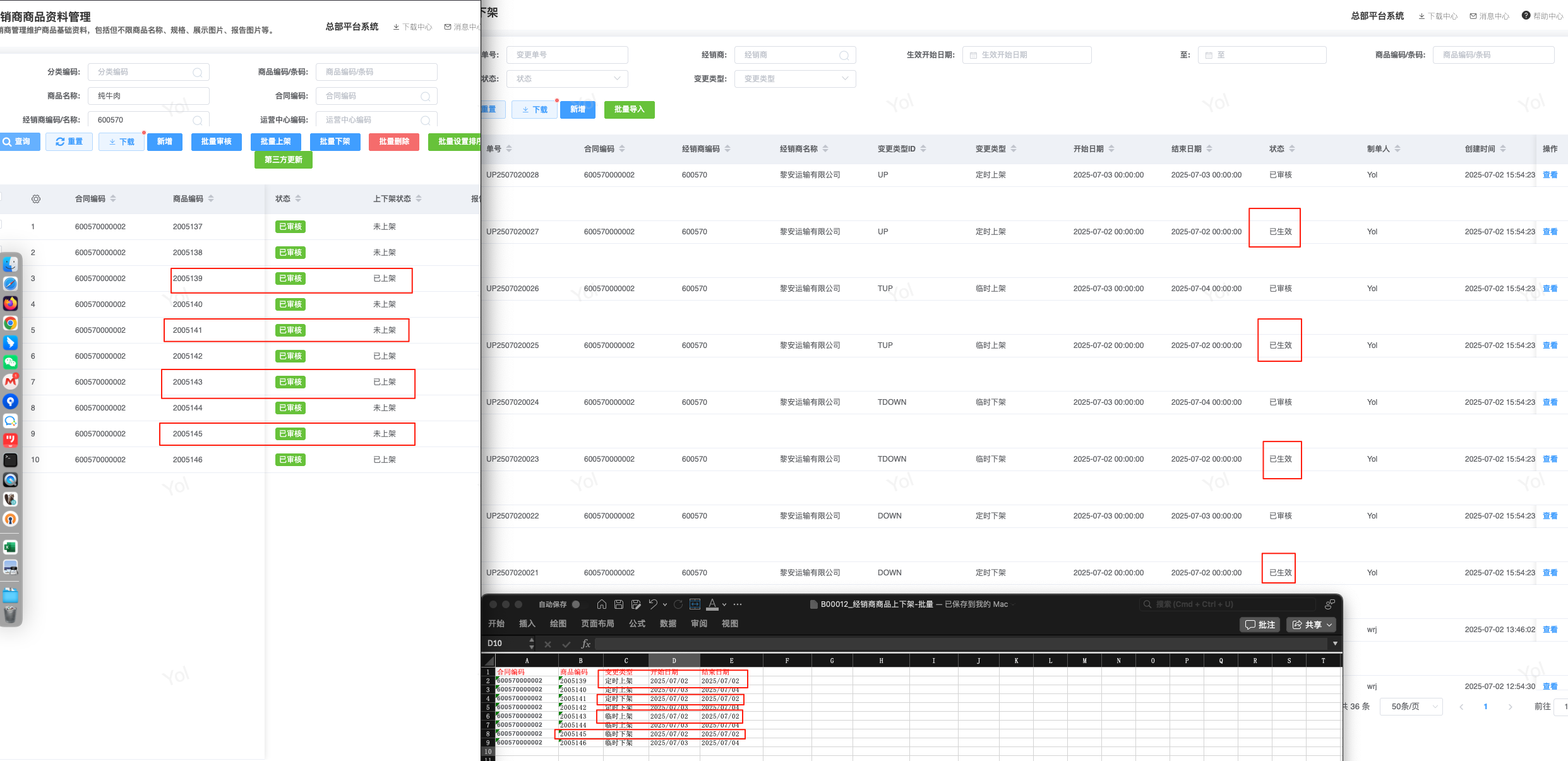Click the undo arrow in Excel toolbar

click(653, 604)
